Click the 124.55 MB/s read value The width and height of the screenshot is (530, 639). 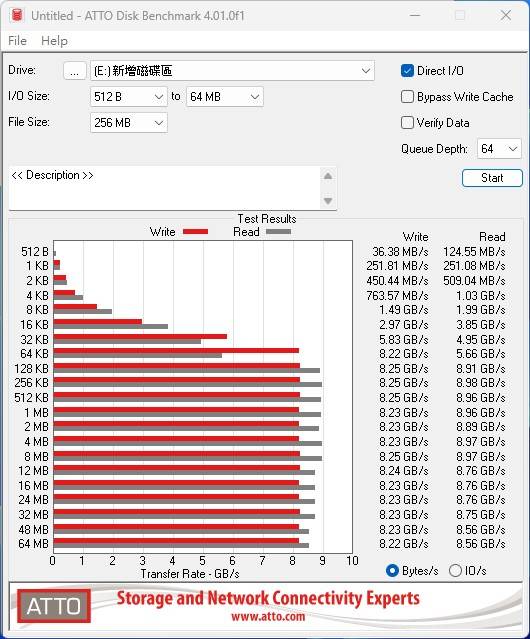point(474,252)
